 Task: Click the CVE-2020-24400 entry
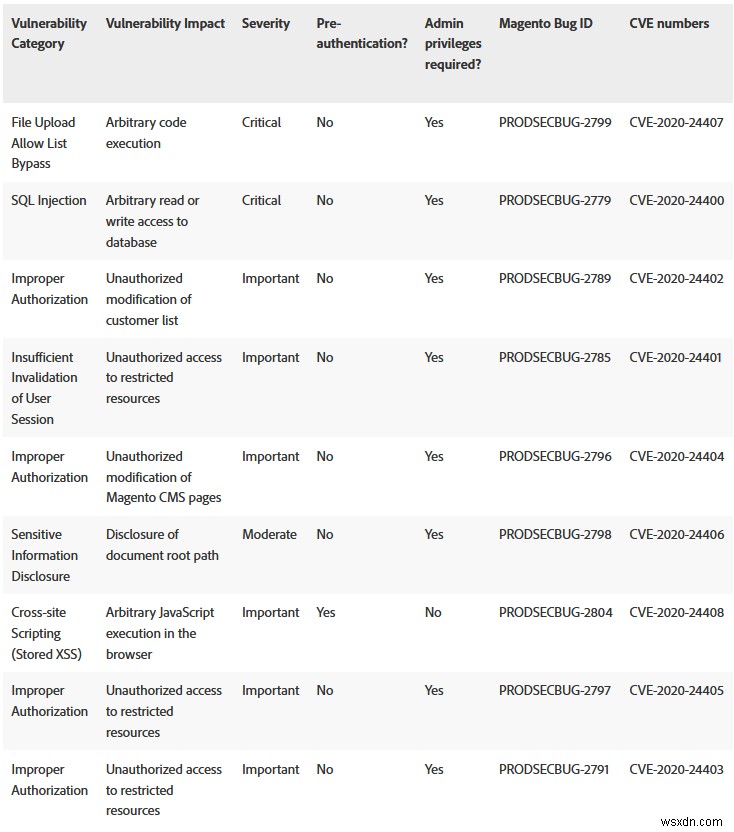[x=676, y=200]
